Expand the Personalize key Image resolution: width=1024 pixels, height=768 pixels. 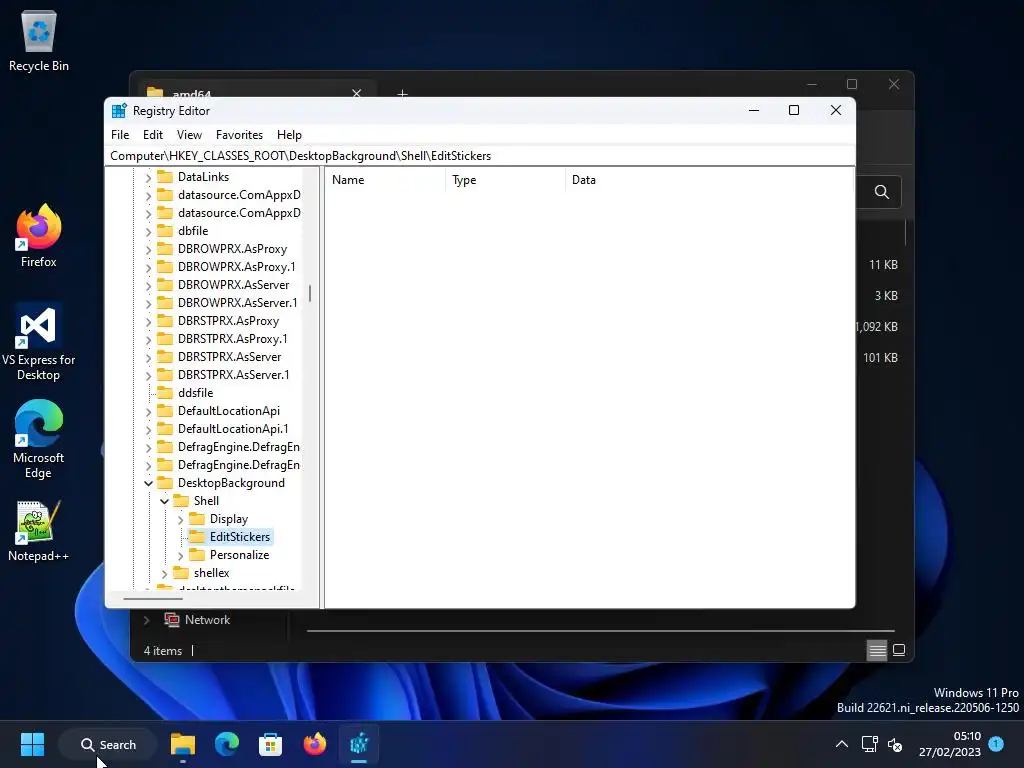coord(181,555)
